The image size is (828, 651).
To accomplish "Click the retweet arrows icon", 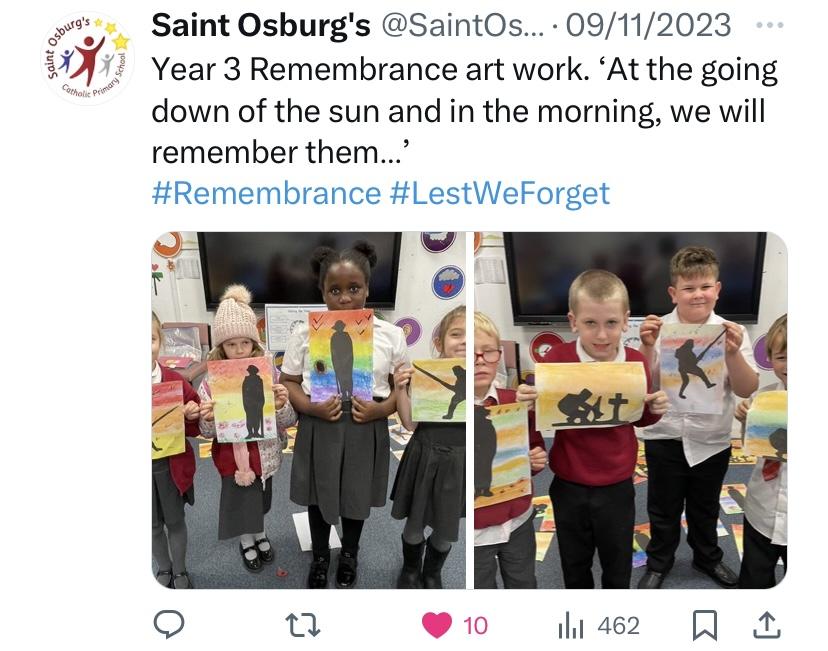I will click(303, 625).
